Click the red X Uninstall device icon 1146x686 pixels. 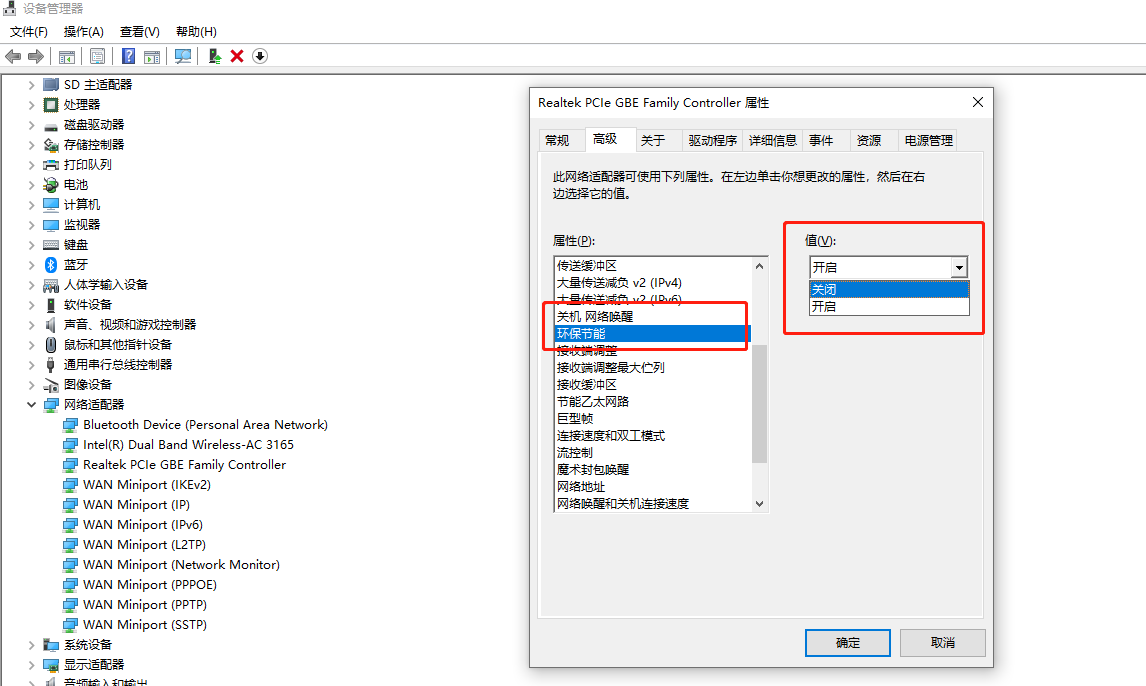coord(237,56)
